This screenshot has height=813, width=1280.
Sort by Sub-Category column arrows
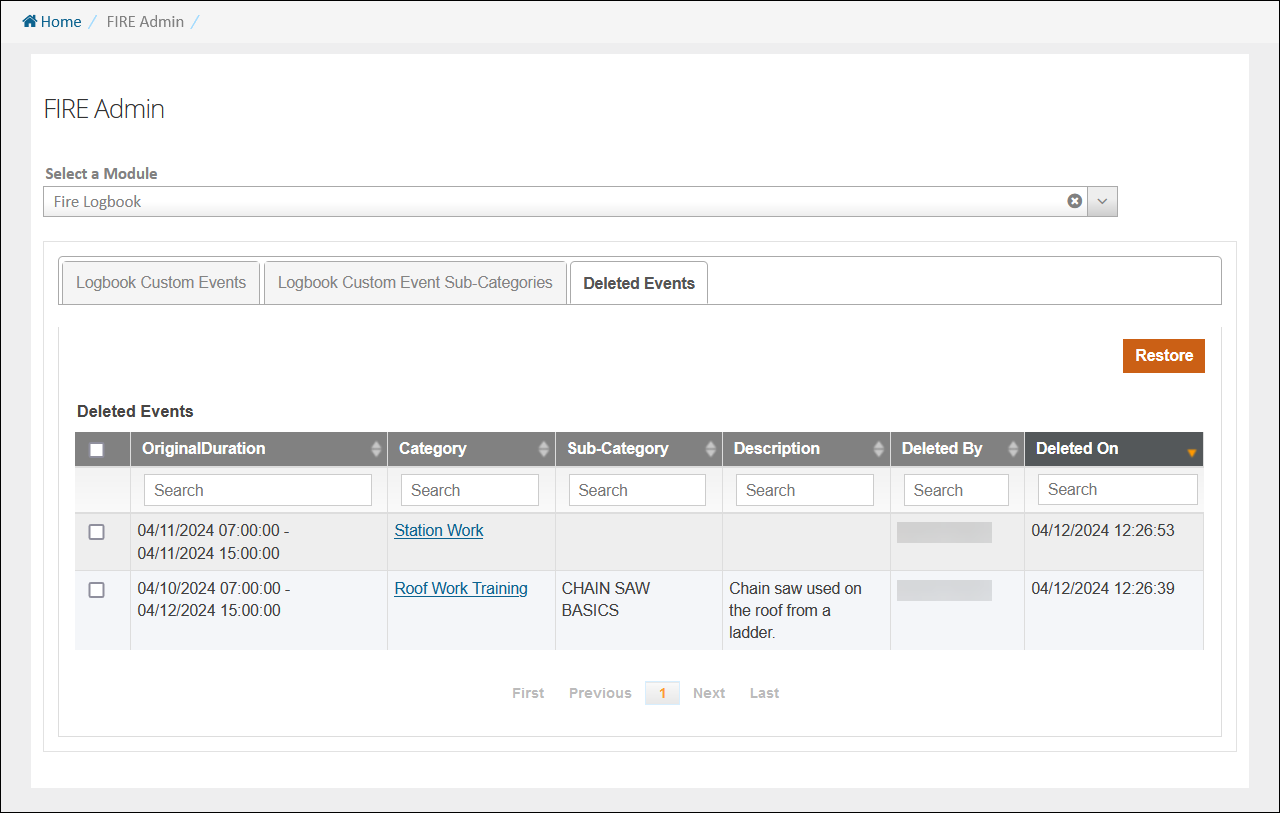(711, 449)
